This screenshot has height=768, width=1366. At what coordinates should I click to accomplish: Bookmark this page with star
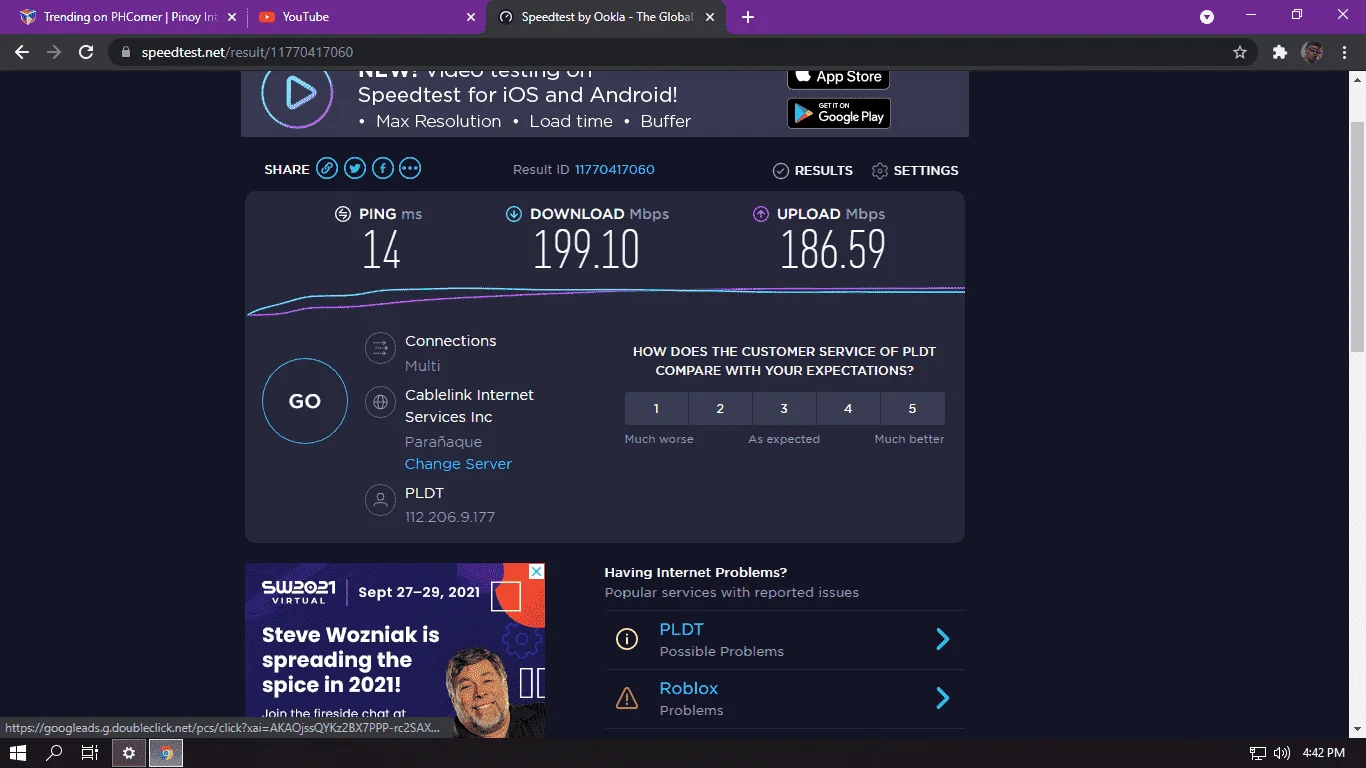click(x=1240, y=52)
